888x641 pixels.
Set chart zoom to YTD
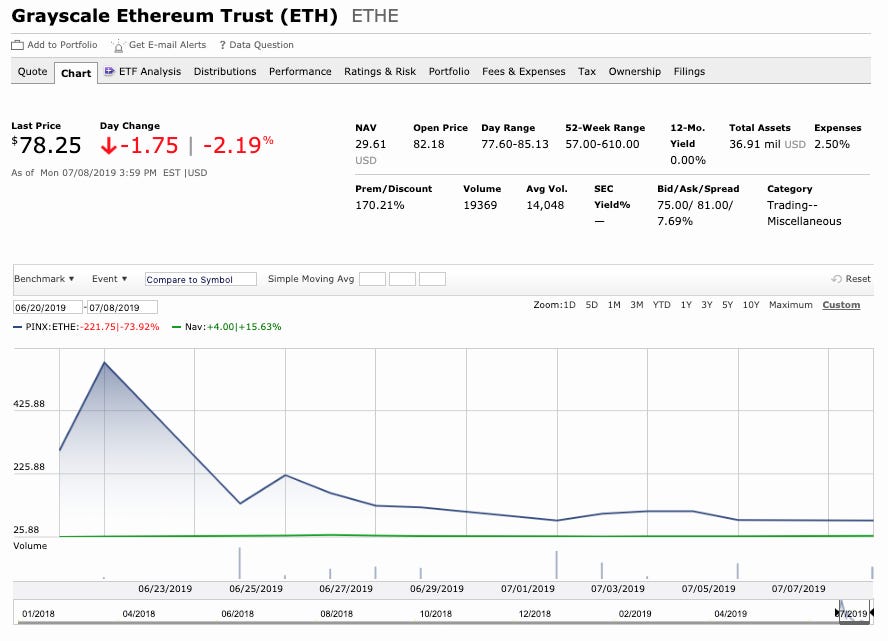(x=661, y=305)
